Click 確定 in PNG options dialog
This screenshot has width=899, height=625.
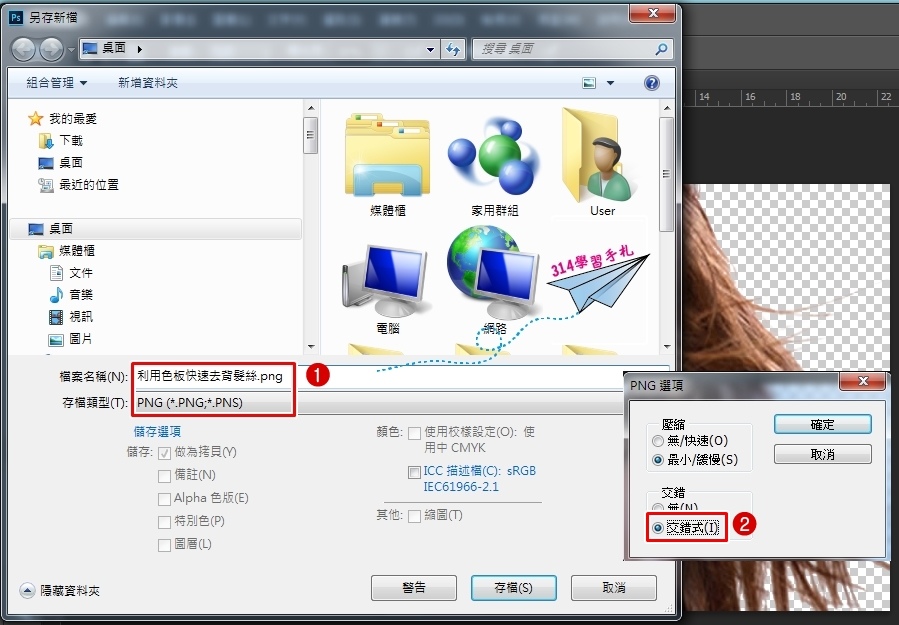(x=823, y=424)
